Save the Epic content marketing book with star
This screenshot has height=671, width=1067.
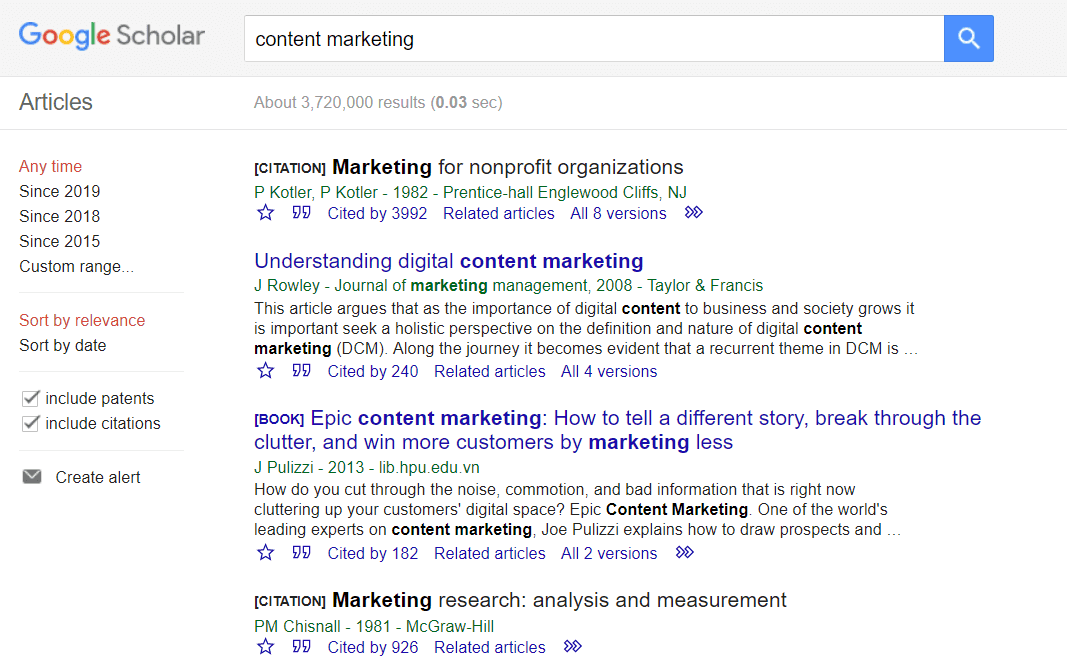click(265, 553)
